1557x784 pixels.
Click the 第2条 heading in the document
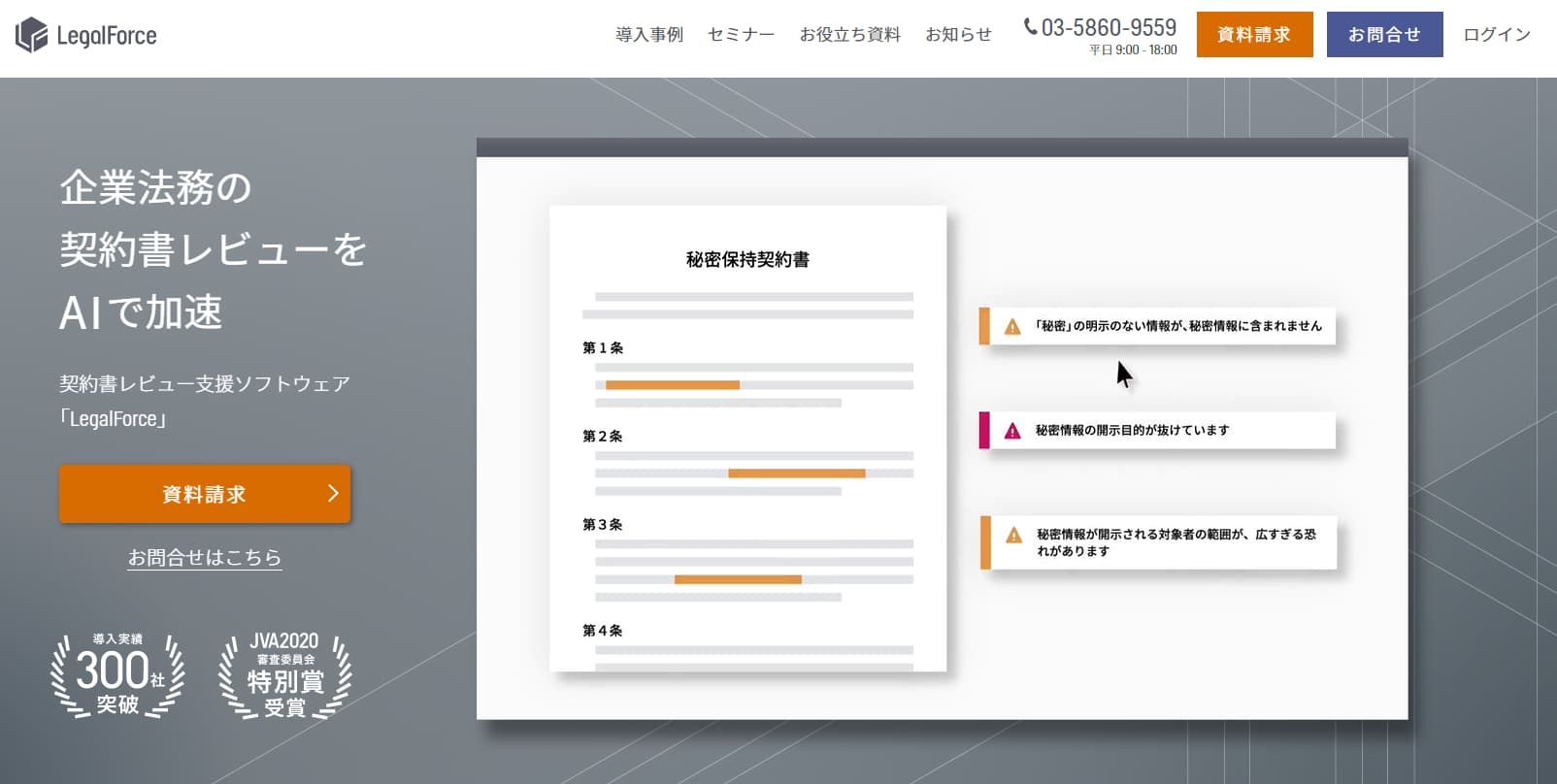coord(603,436)
